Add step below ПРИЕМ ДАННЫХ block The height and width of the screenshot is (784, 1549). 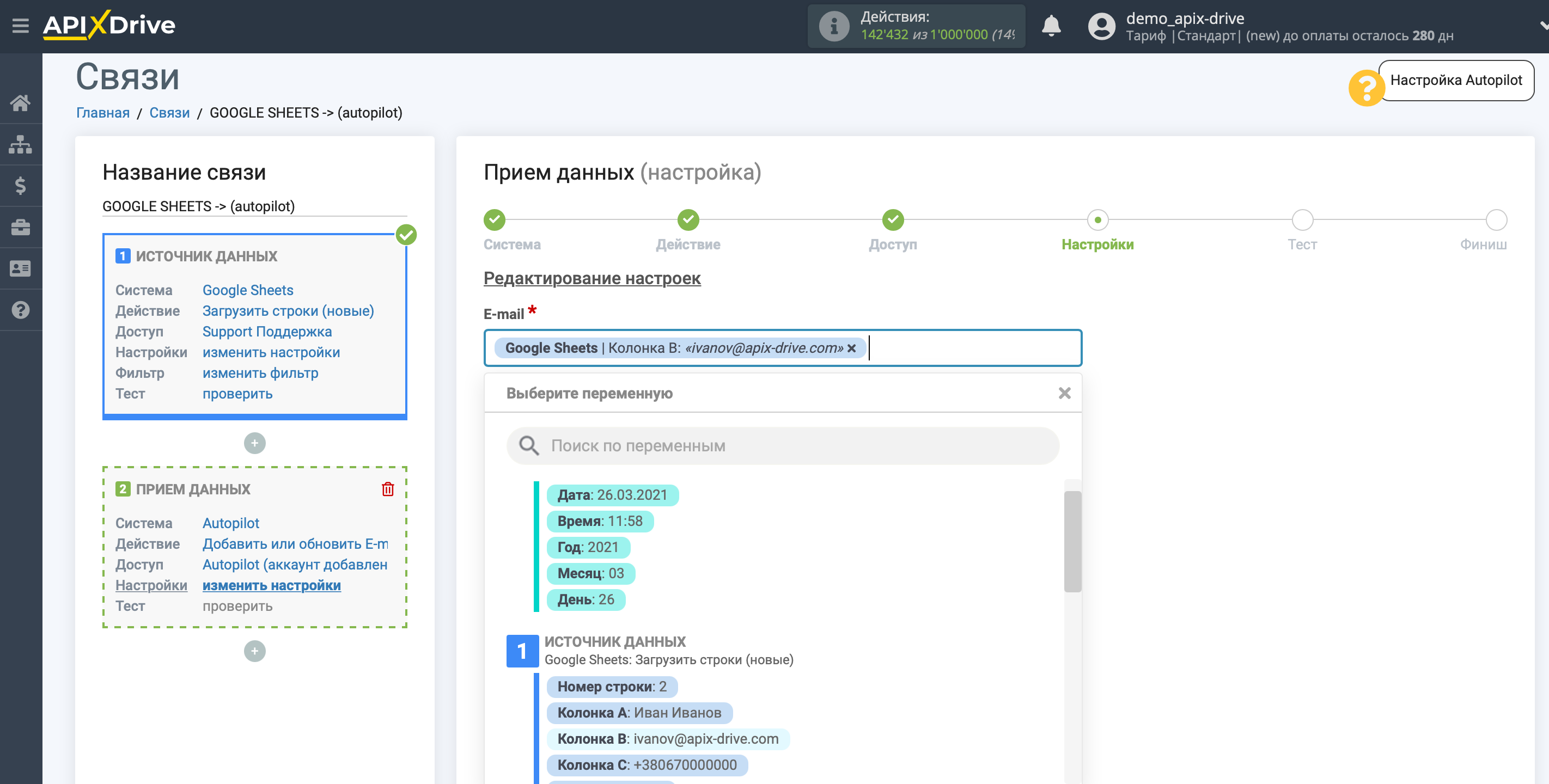[254, 651]
